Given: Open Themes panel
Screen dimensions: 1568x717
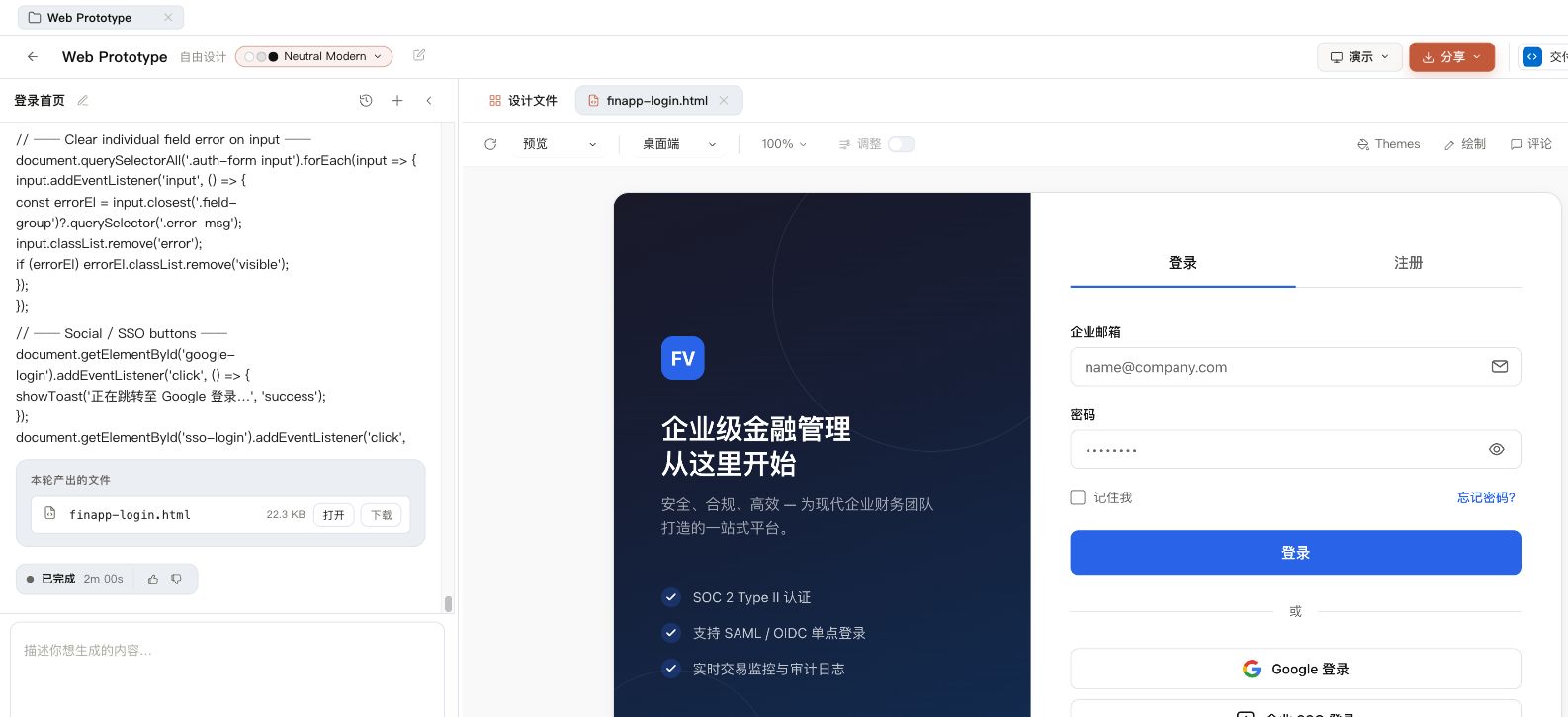Looking at the screenshot, I should coord(1388,144).
